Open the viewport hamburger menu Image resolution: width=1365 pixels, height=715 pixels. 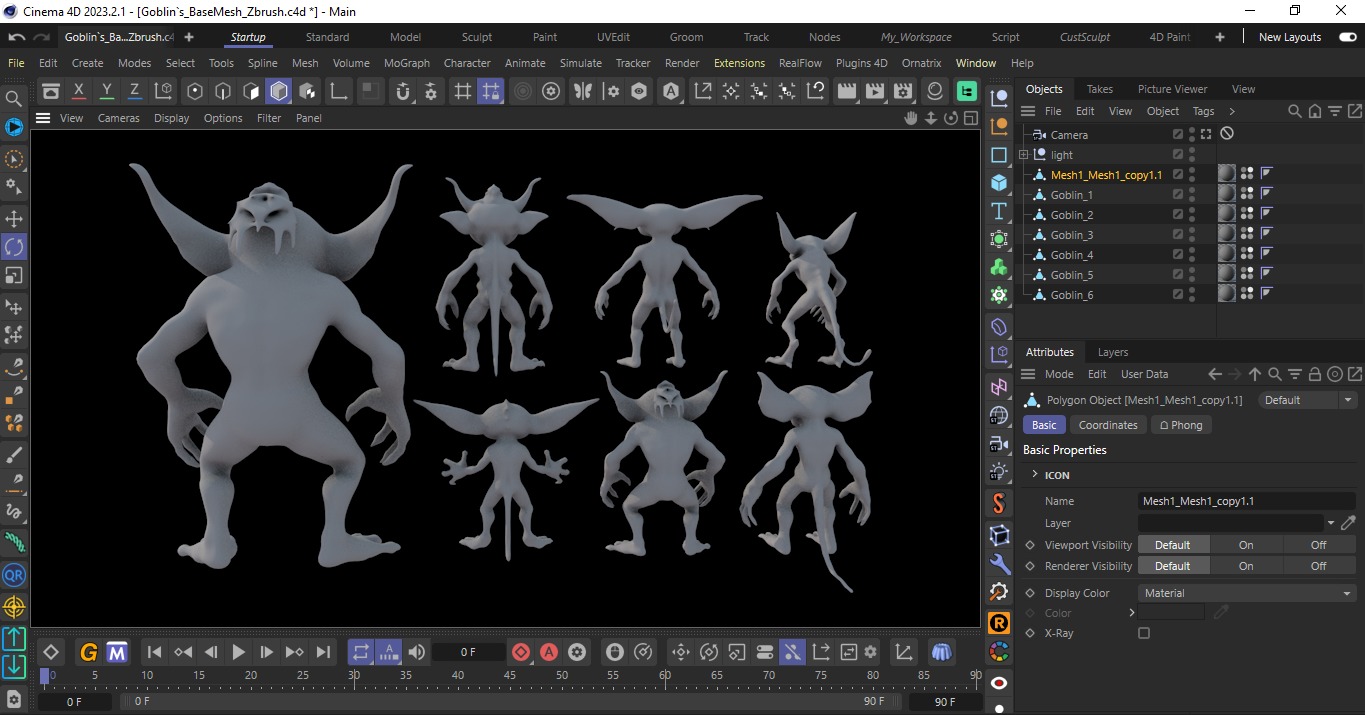coord(43,117)
